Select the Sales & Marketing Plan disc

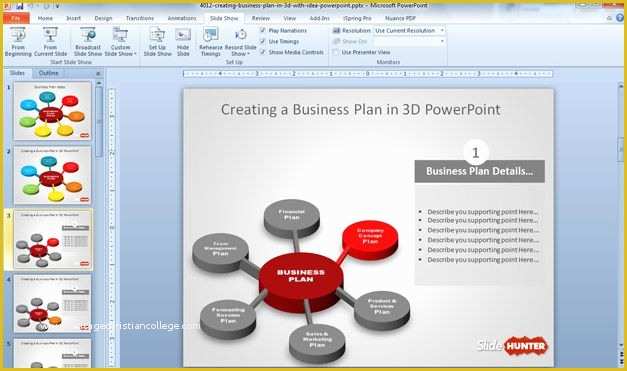tap(317, 343)
